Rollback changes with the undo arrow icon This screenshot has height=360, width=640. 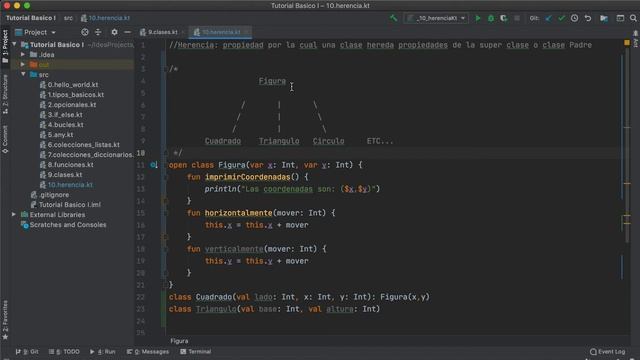pyautogui.click(x=588, y=18)
